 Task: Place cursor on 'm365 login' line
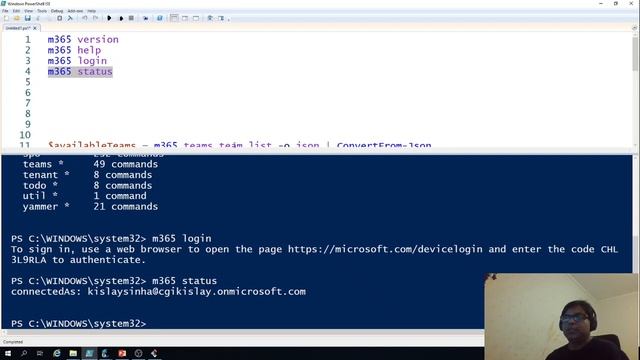77,61
